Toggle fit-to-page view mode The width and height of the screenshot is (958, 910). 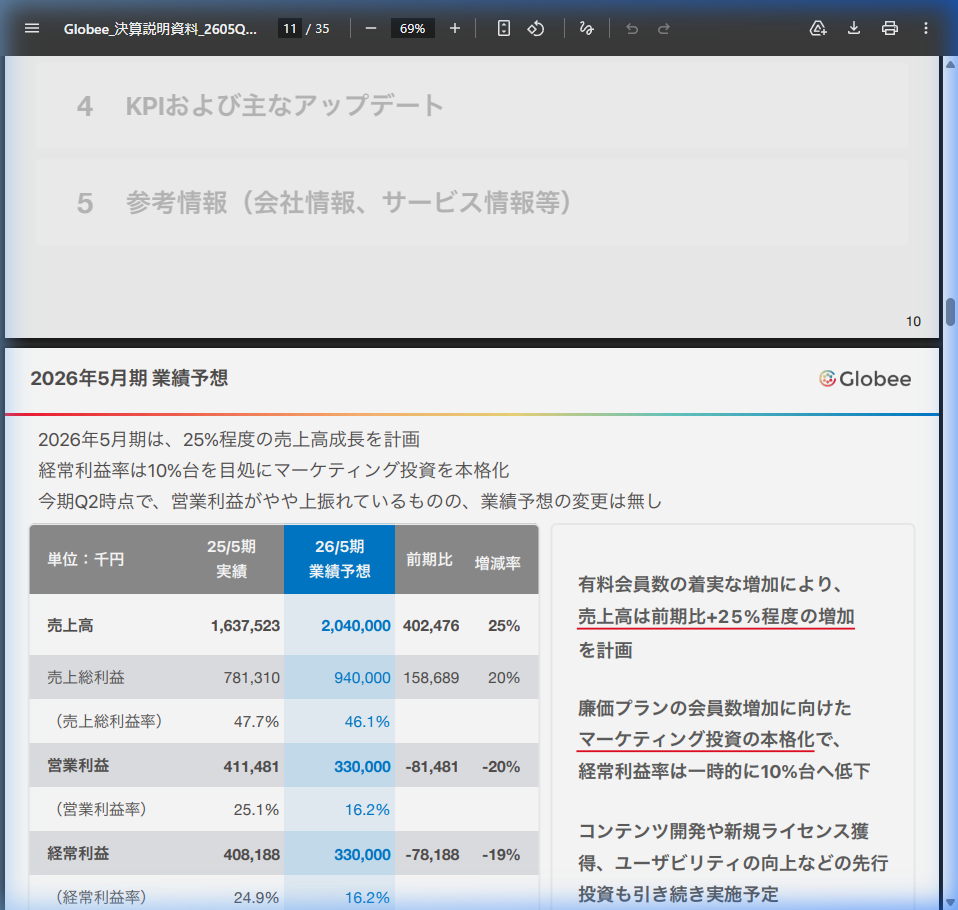click(502, 28)
